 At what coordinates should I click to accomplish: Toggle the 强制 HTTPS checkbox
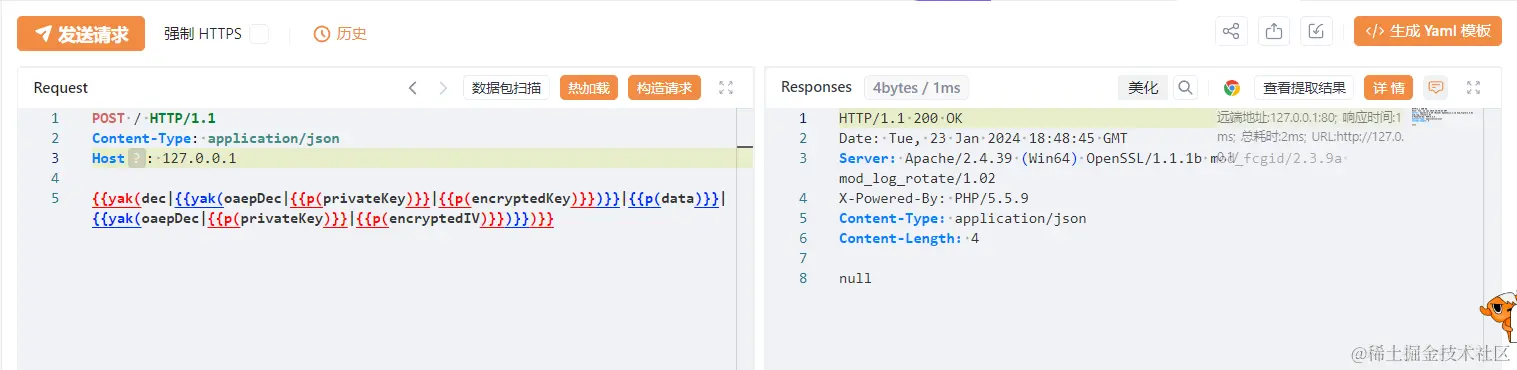point(259,34)
